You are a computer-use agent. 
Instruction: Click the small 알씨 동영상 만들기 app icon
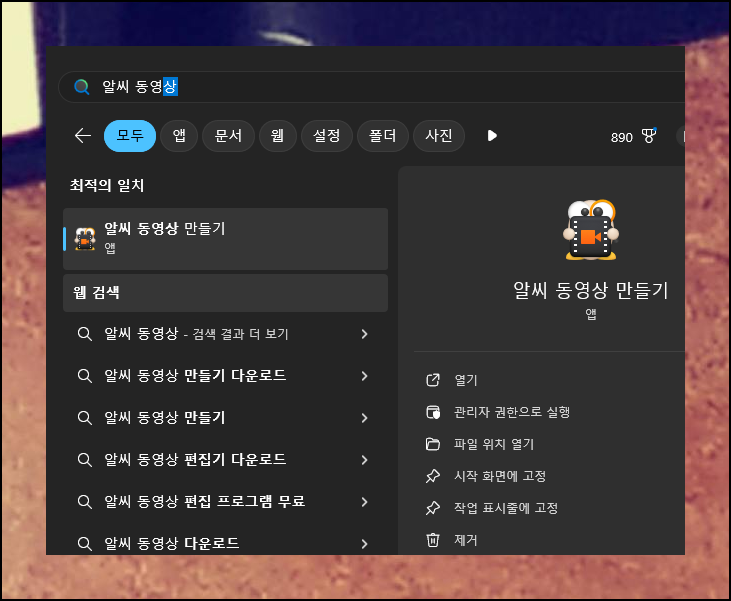[x=85, y=239]
